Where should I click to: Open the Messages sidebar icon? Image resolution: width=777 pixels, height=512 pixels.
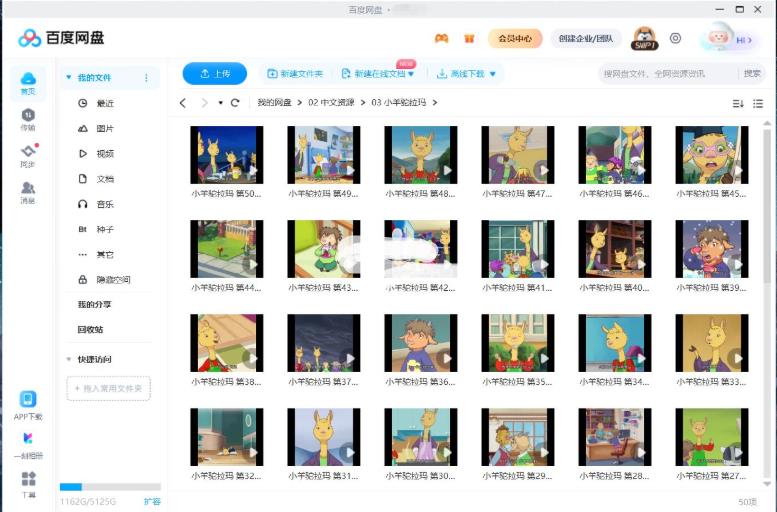(28, 192)
